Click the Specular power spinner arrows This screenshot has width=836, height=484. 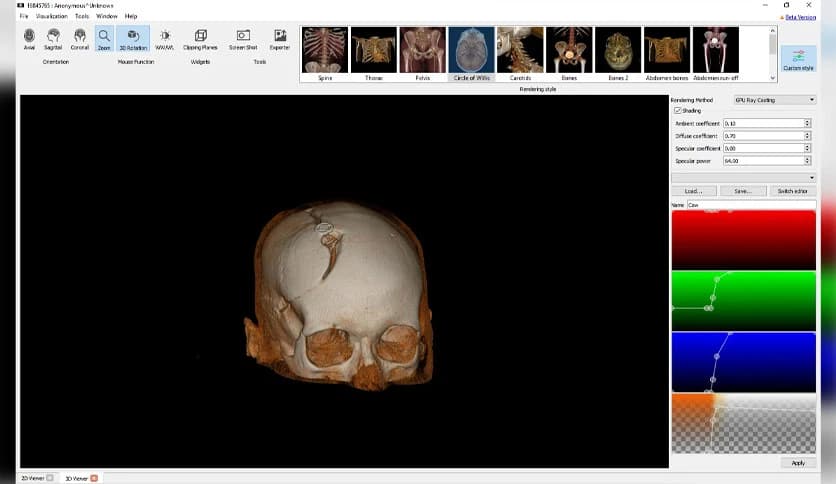pyautogui.click(x=807, y=160)
